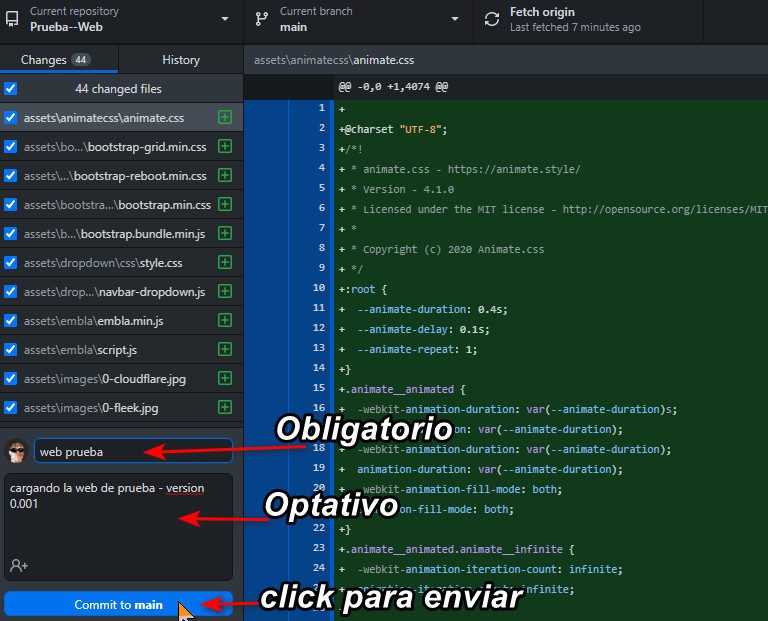Click the added-file icon for 0-cloudflare.jpg
This screenshot has width=768, height=621.
coord(225,378)
